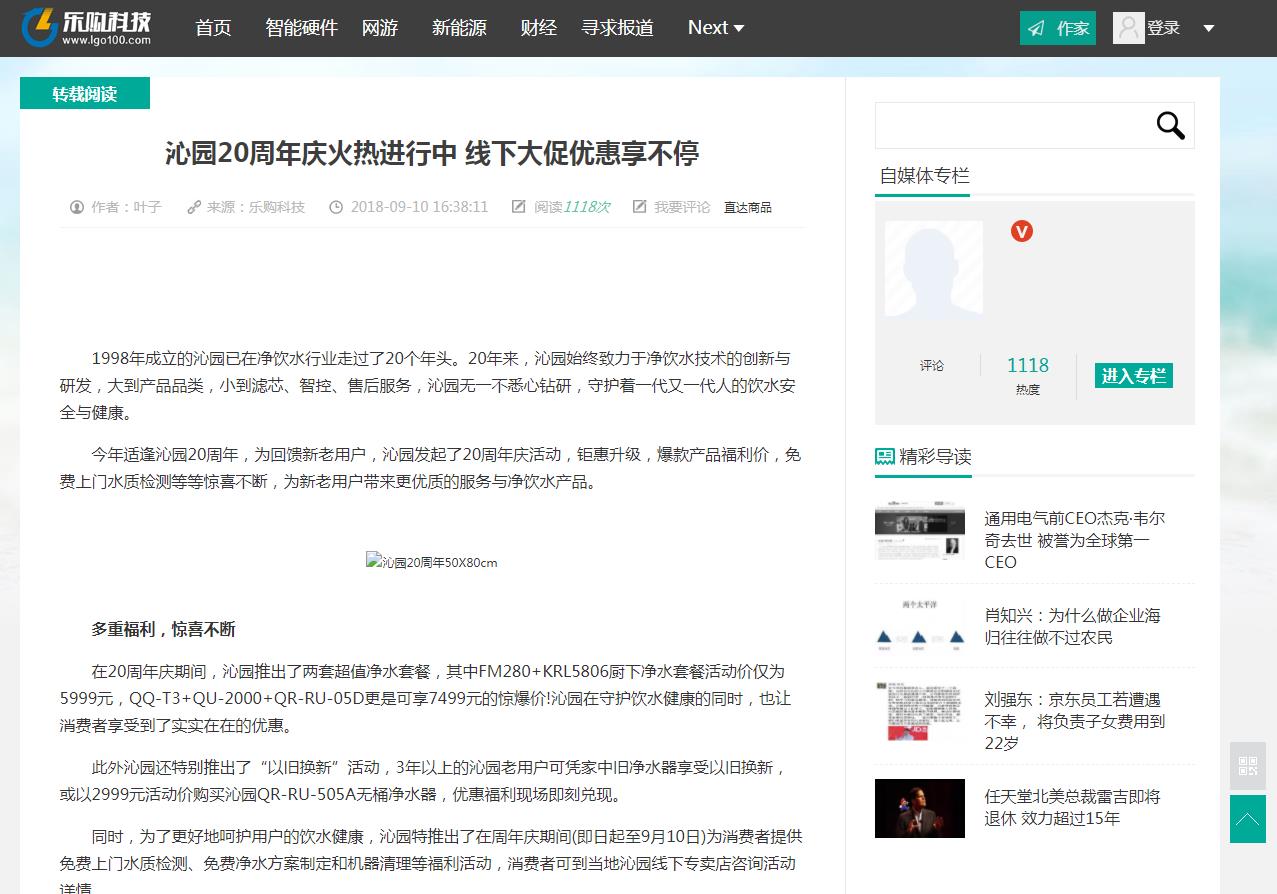Click the broken image 沁园20周年50X80cm

[432, 562]
